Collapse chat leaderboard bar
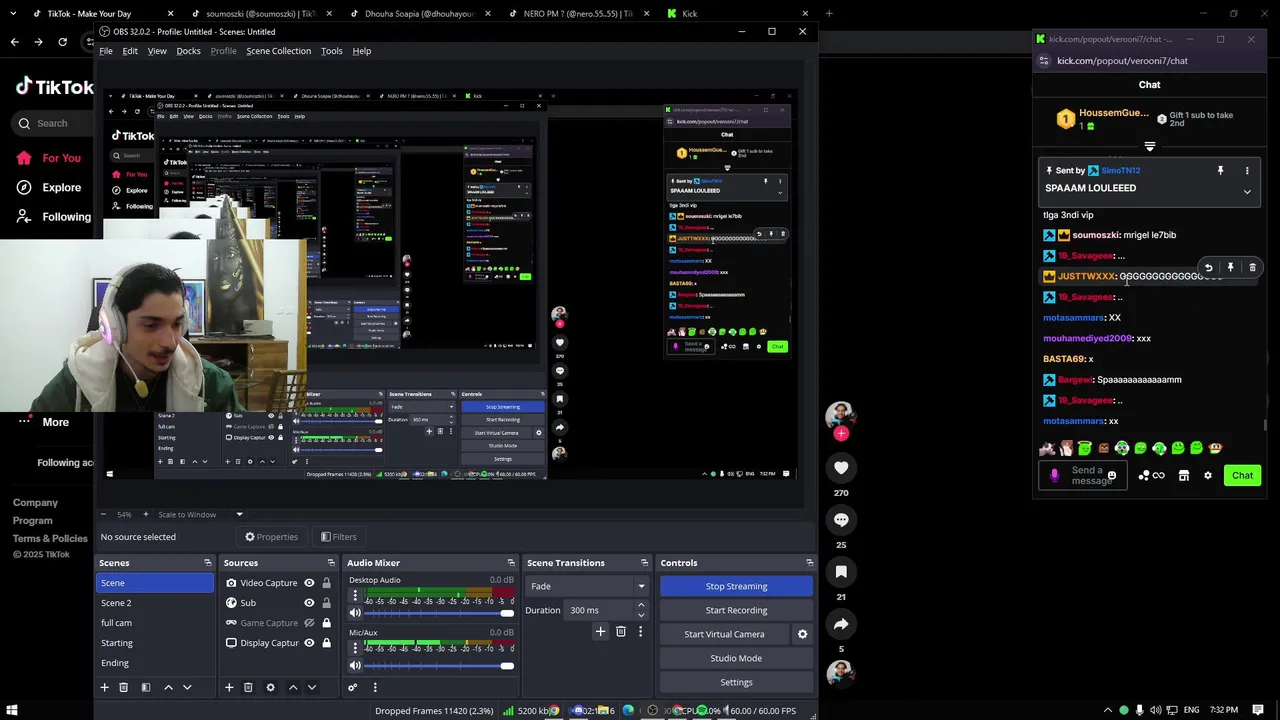1280x720 pixels. (1149, 147)
